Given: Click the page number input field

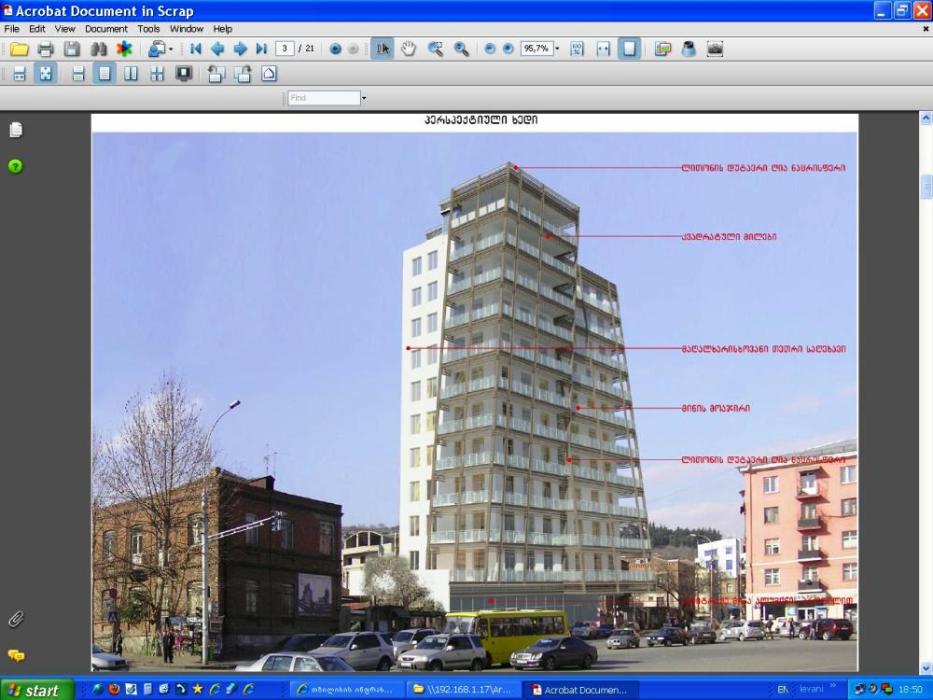Looking at the screenshot, I should pos(285,49).
